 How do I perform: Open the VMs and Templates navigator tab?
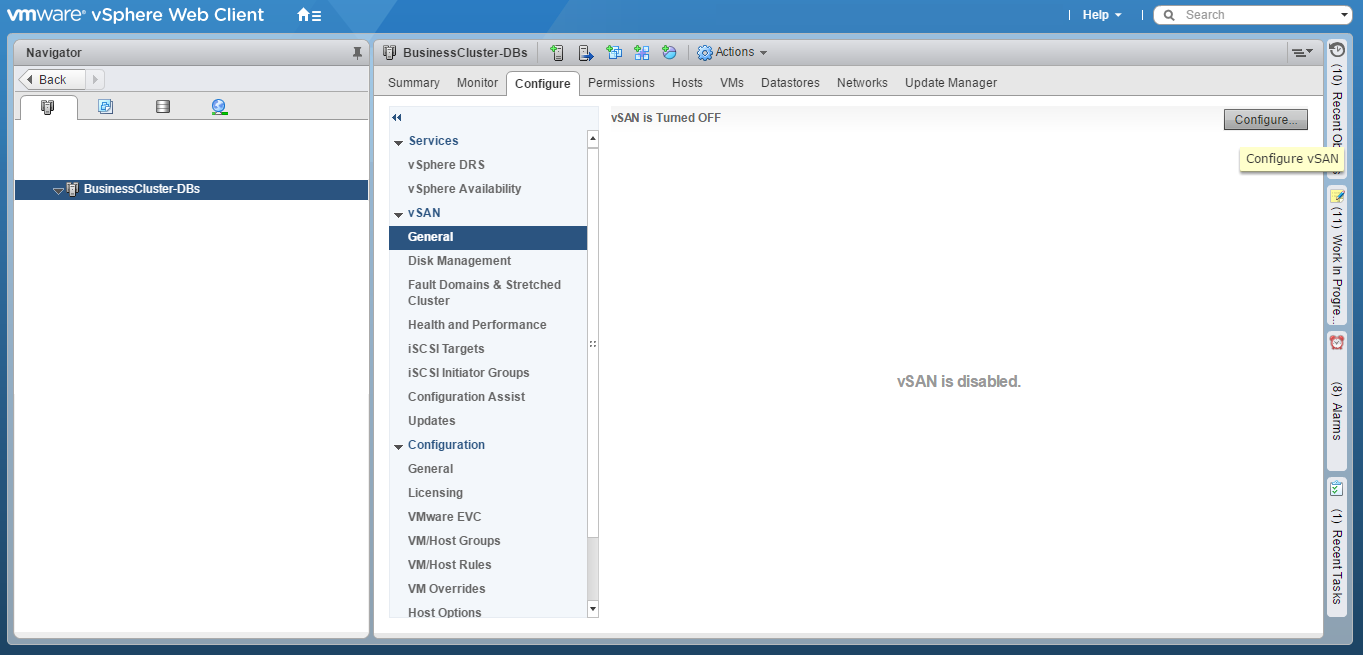tap(106, 107)
